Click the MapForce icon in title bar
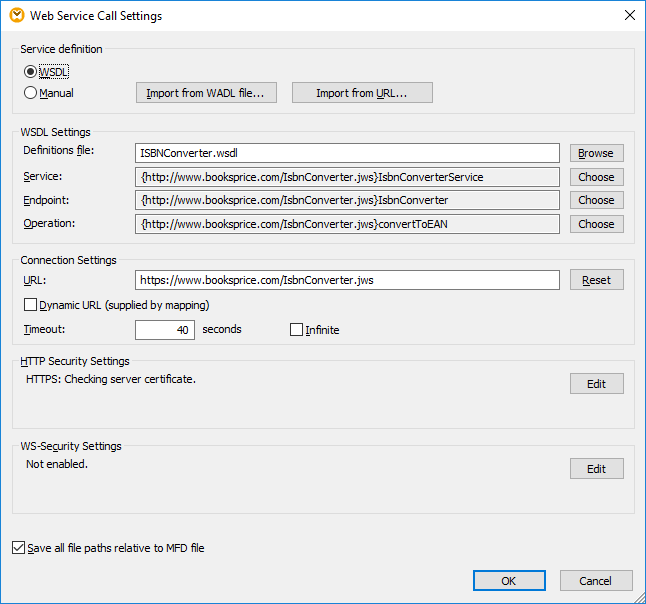The image size is (646, 604). point(16,15)
